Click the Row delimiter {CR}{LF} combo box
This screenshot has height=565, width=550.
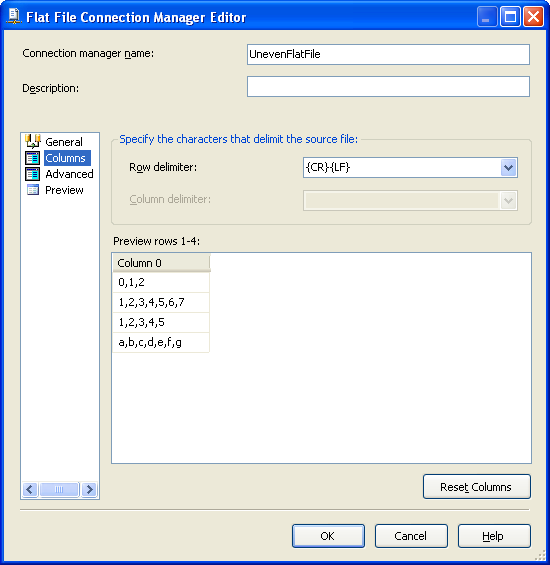coord(410,168)
